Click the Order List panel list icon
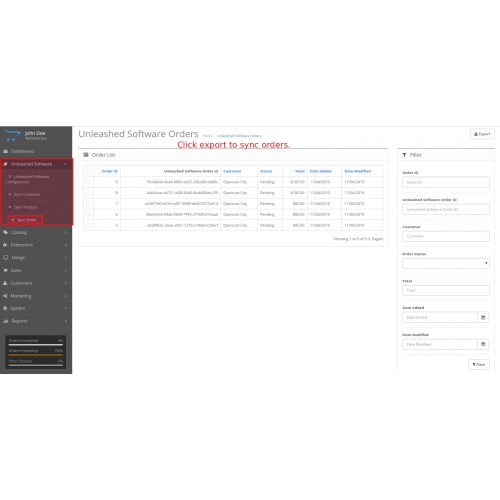Screen dimensions: 500x500 [x=86, y=155]
